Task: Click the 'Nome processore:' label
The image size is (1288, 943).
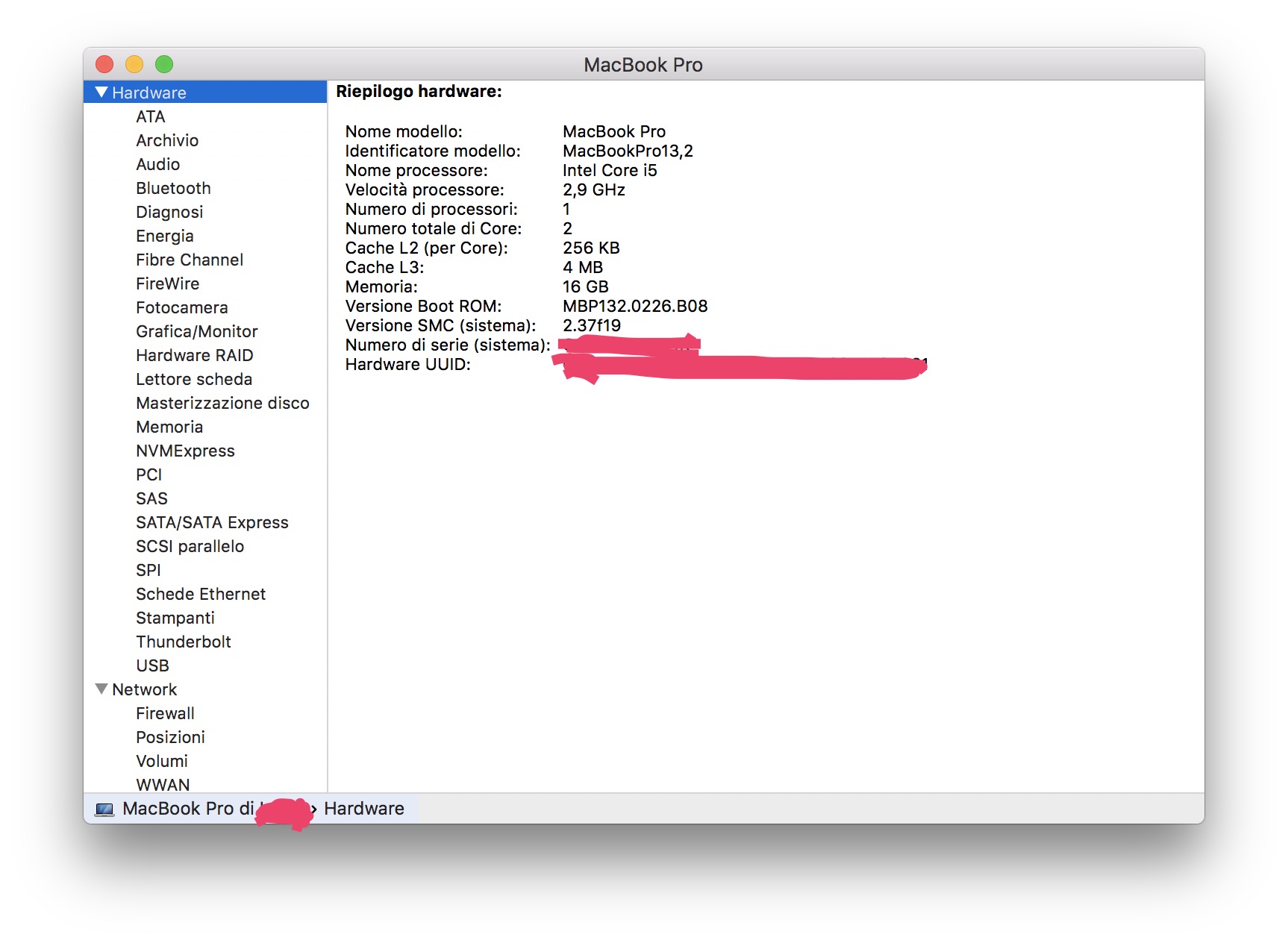Action: point(416,170)
